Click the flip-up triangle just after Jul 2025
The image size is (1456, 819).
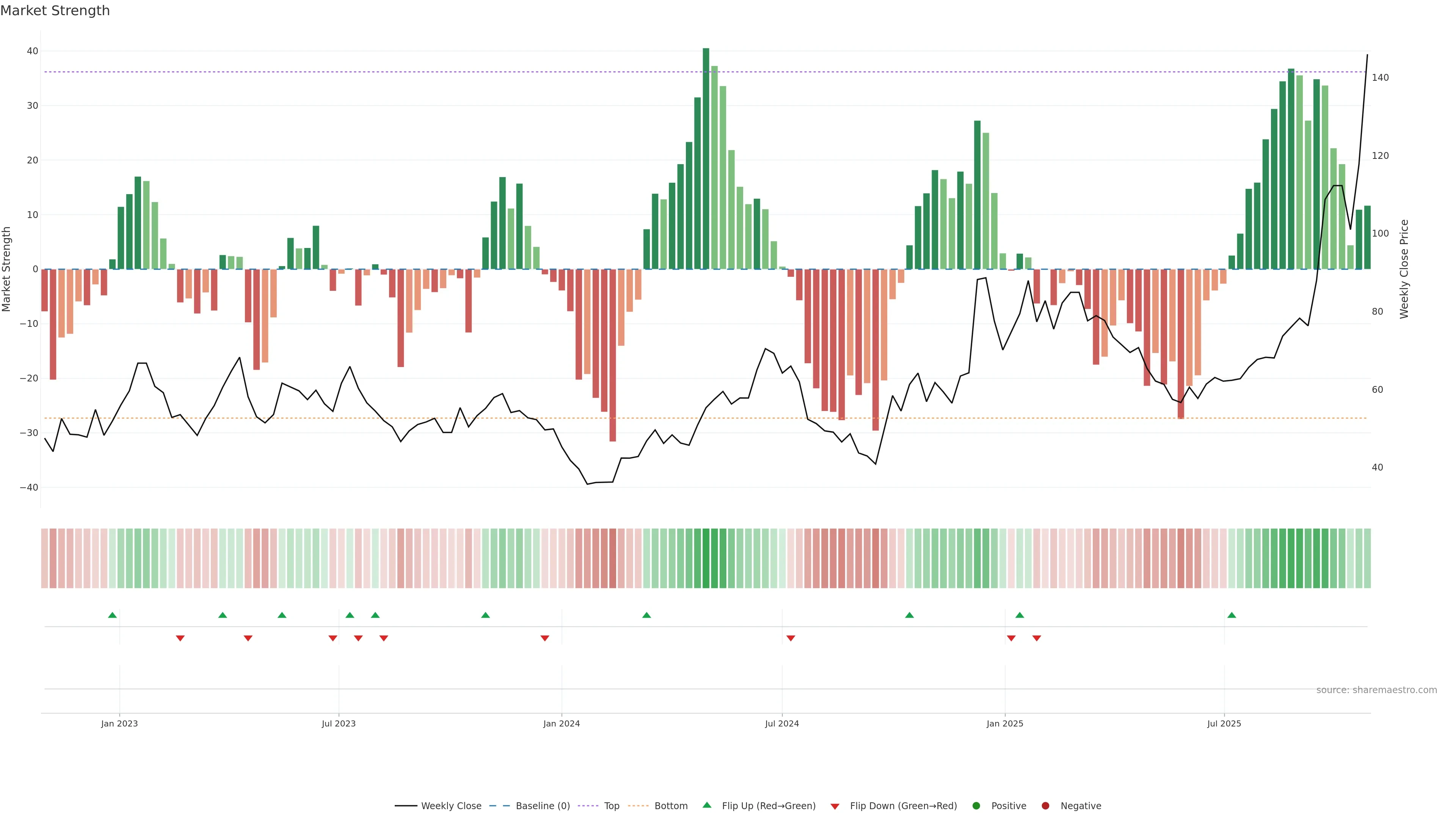pos(1232,615)
